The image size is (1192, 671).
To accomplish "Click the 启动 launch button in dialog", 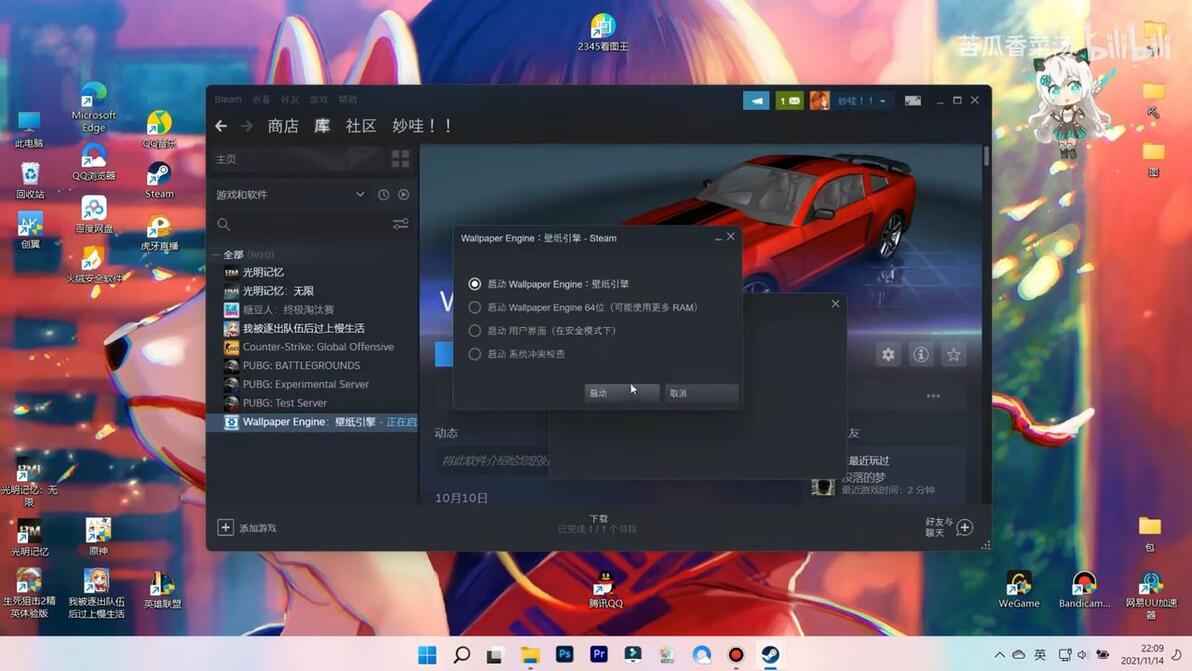I will pos(621,393).
